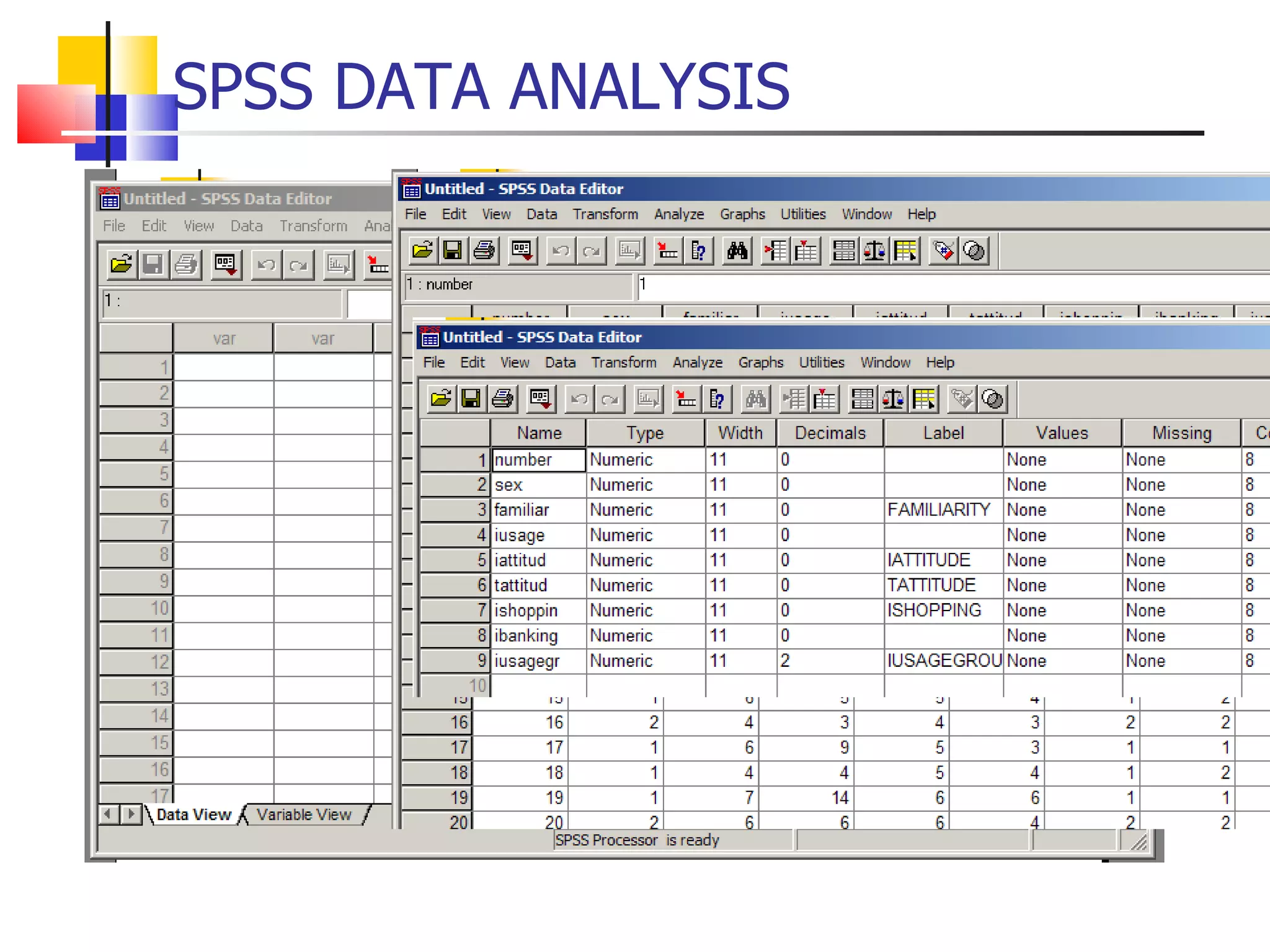Screen dimensions: 1270x952
Task: Click Print icon in front Variable View window
Action: click(x=502, y=399)
